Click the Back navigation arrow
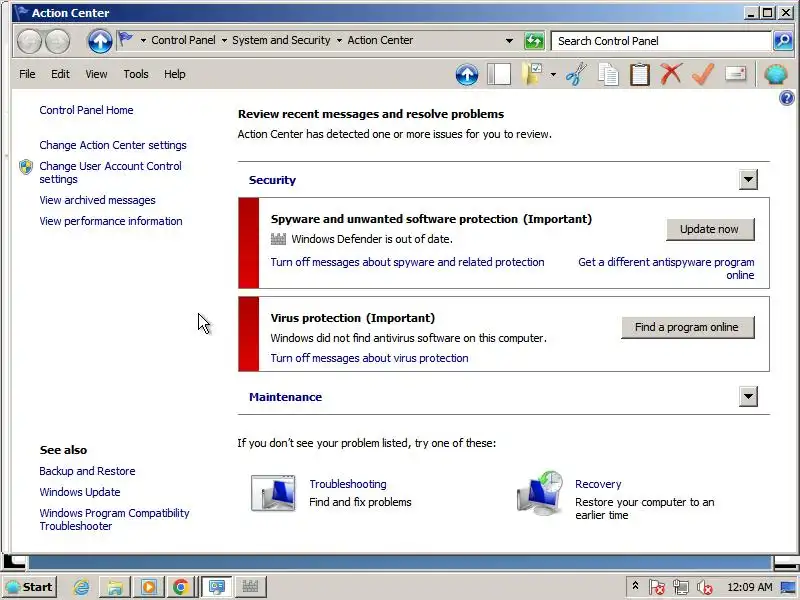 [29, 41]
